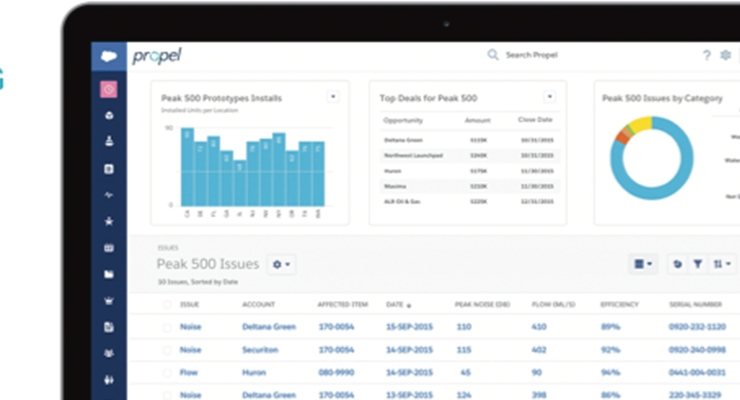
Task: Open the sort arrows dropdown
Action: tap(723, 264)
